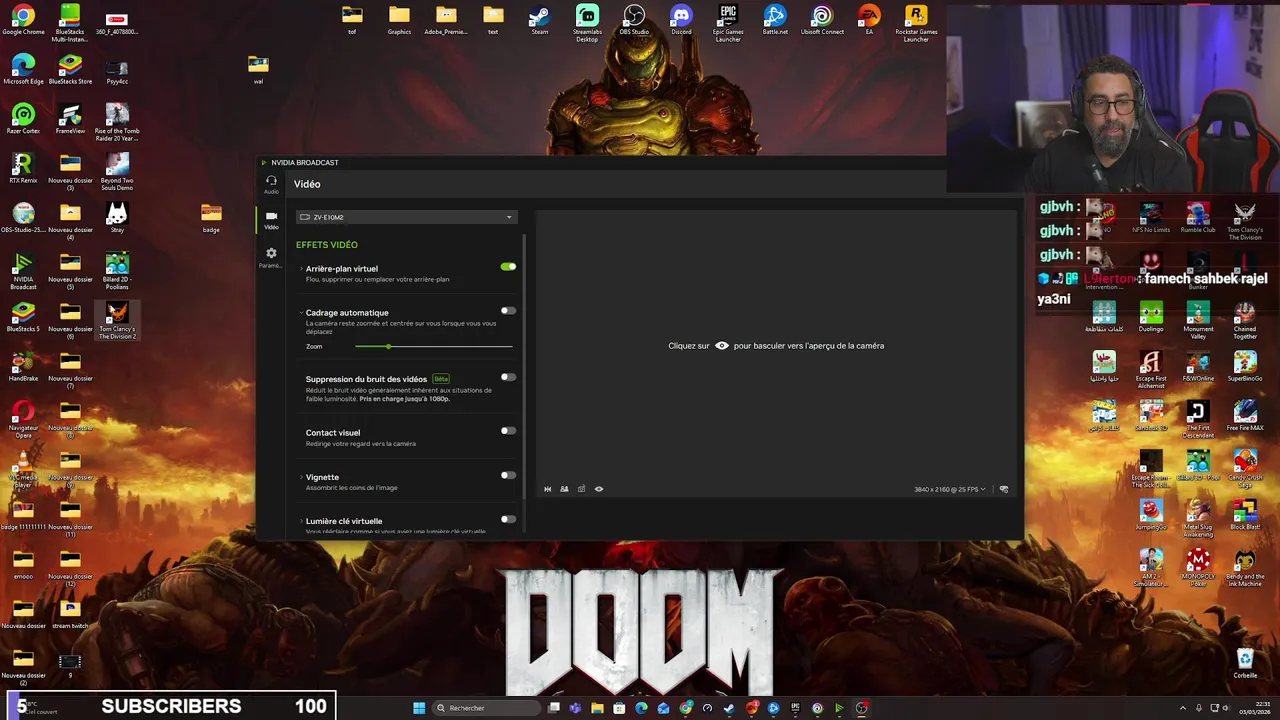The width and height of the screenshot is (1280, 720).
Task: Open Task View in the taskbar
Action: pos(553,708)
